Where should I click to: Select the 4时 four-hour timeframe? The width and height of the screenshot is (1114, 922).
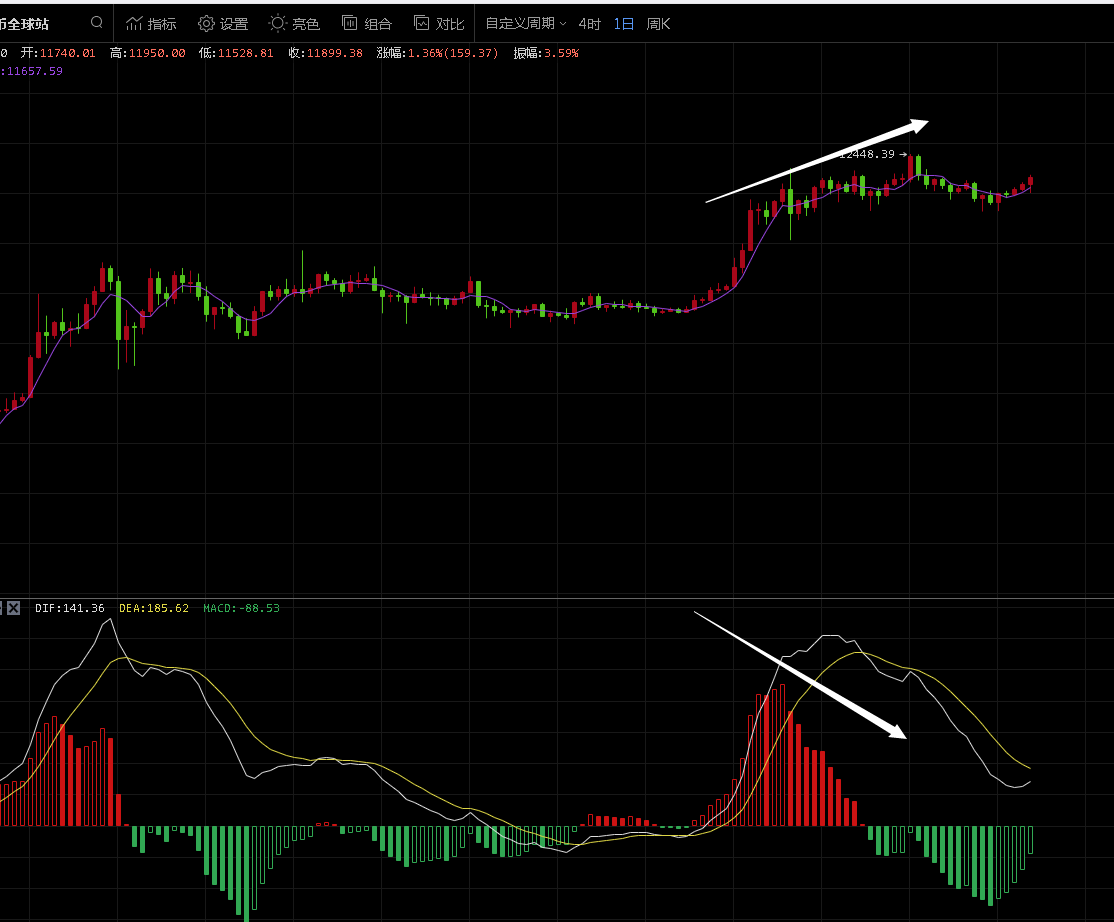click(x=590, y=23)
